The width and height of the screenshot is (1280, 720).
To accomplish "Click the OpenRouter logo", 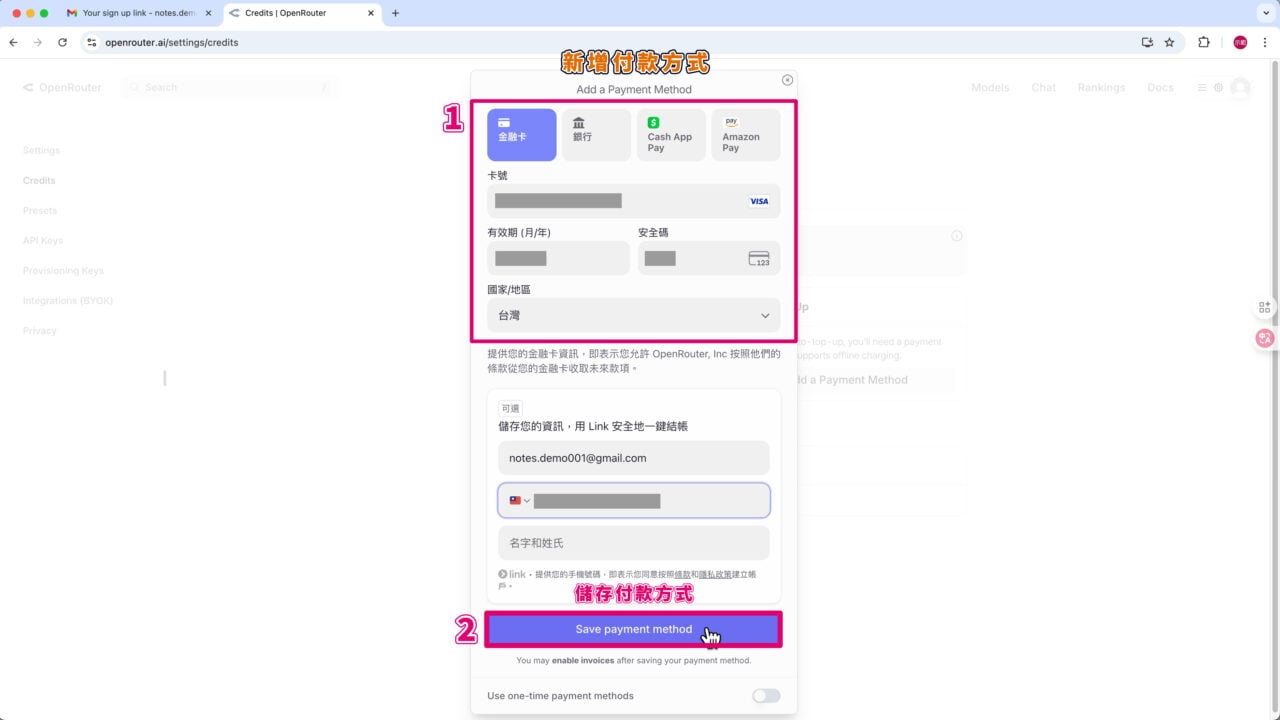I will click(62, 88).
